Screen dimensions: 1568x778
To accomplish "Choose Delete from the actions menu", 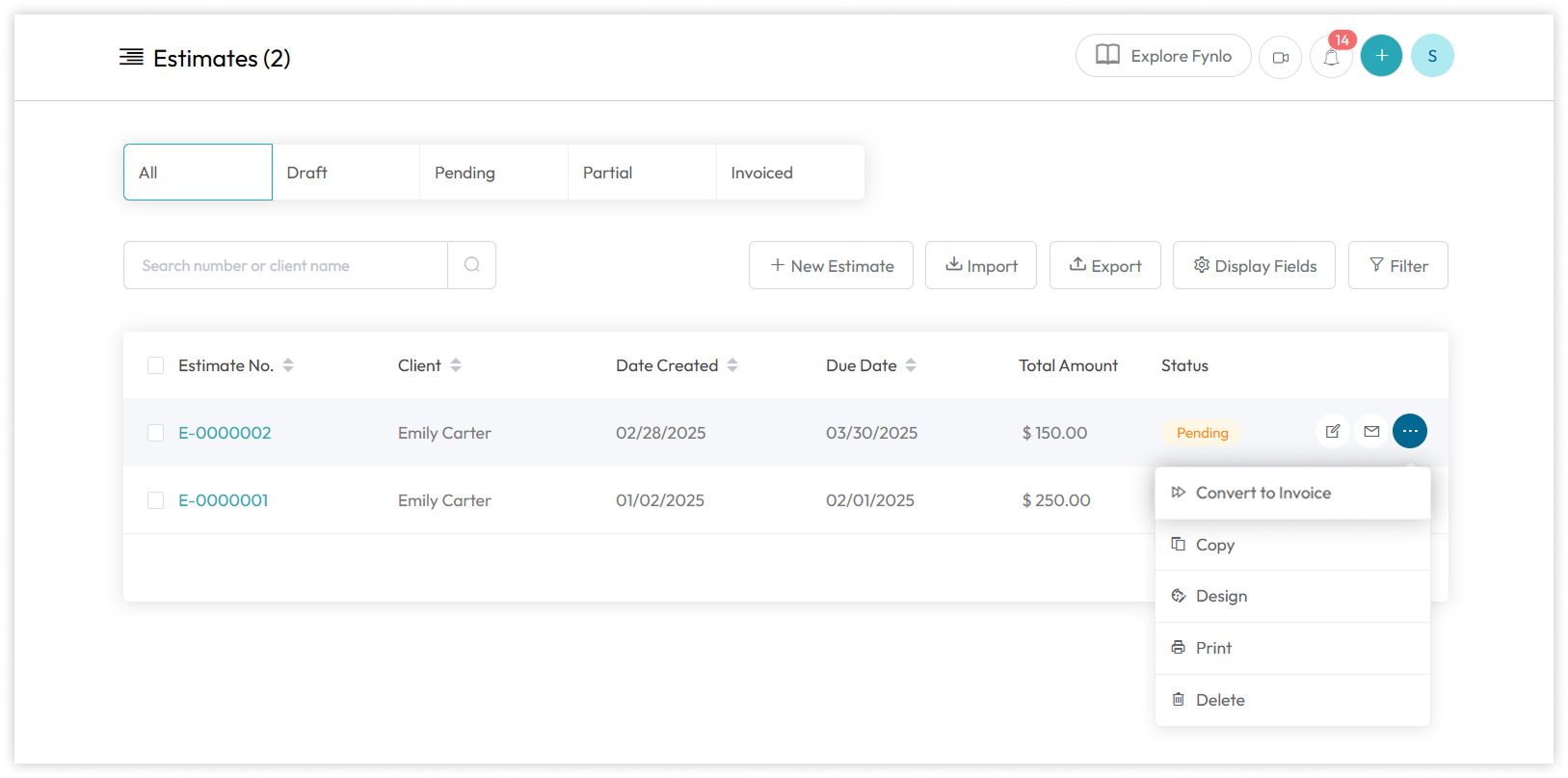I will pyautogui.click(x=1292, y=700).
